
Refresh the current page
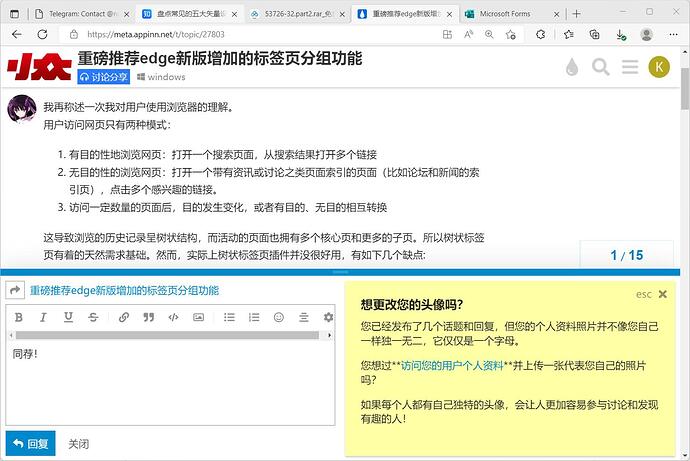tap(42, 34)
